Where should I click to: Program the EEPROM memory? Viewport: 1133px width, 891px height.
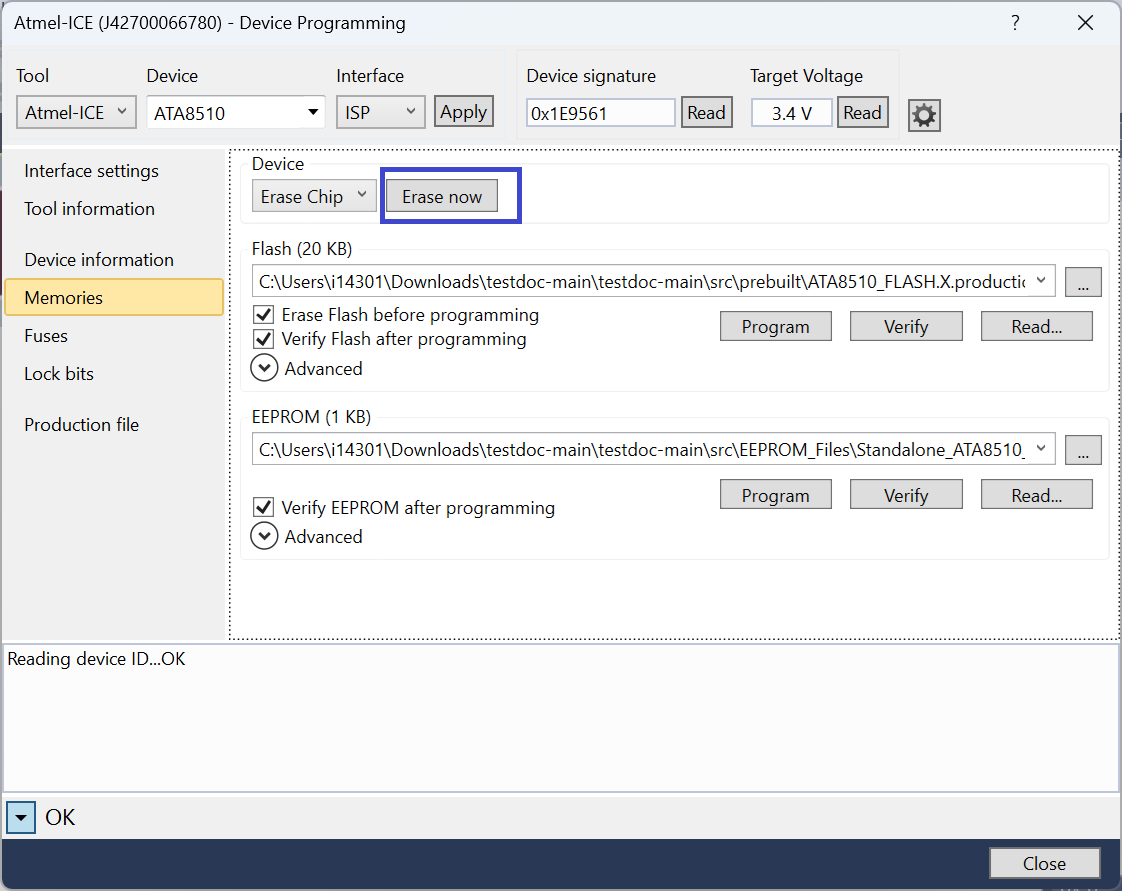[x=775, y=495]
